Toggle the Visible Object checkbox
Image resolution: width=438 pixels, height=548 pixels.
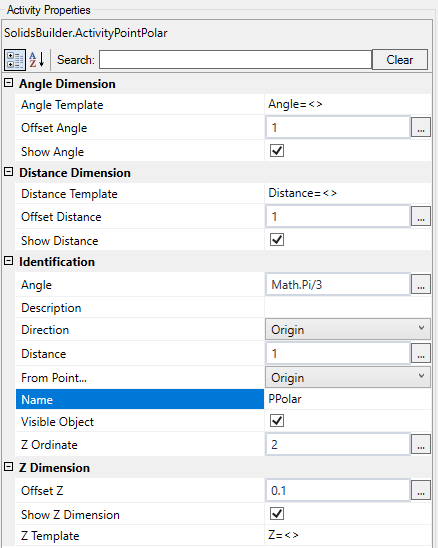[x=277, y=421]
